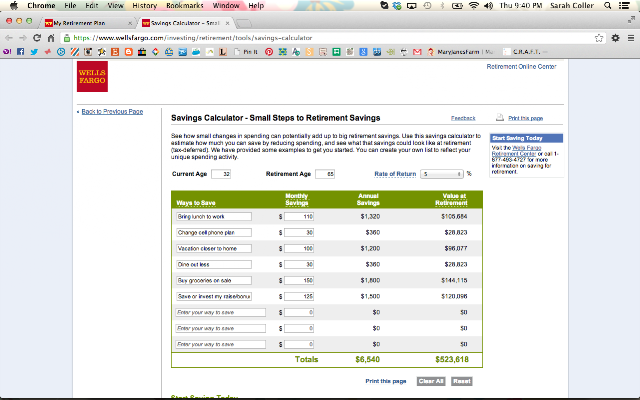Click the Dine out less field
The height and width of the screenshot is (400, 640).
click(213, 264)
